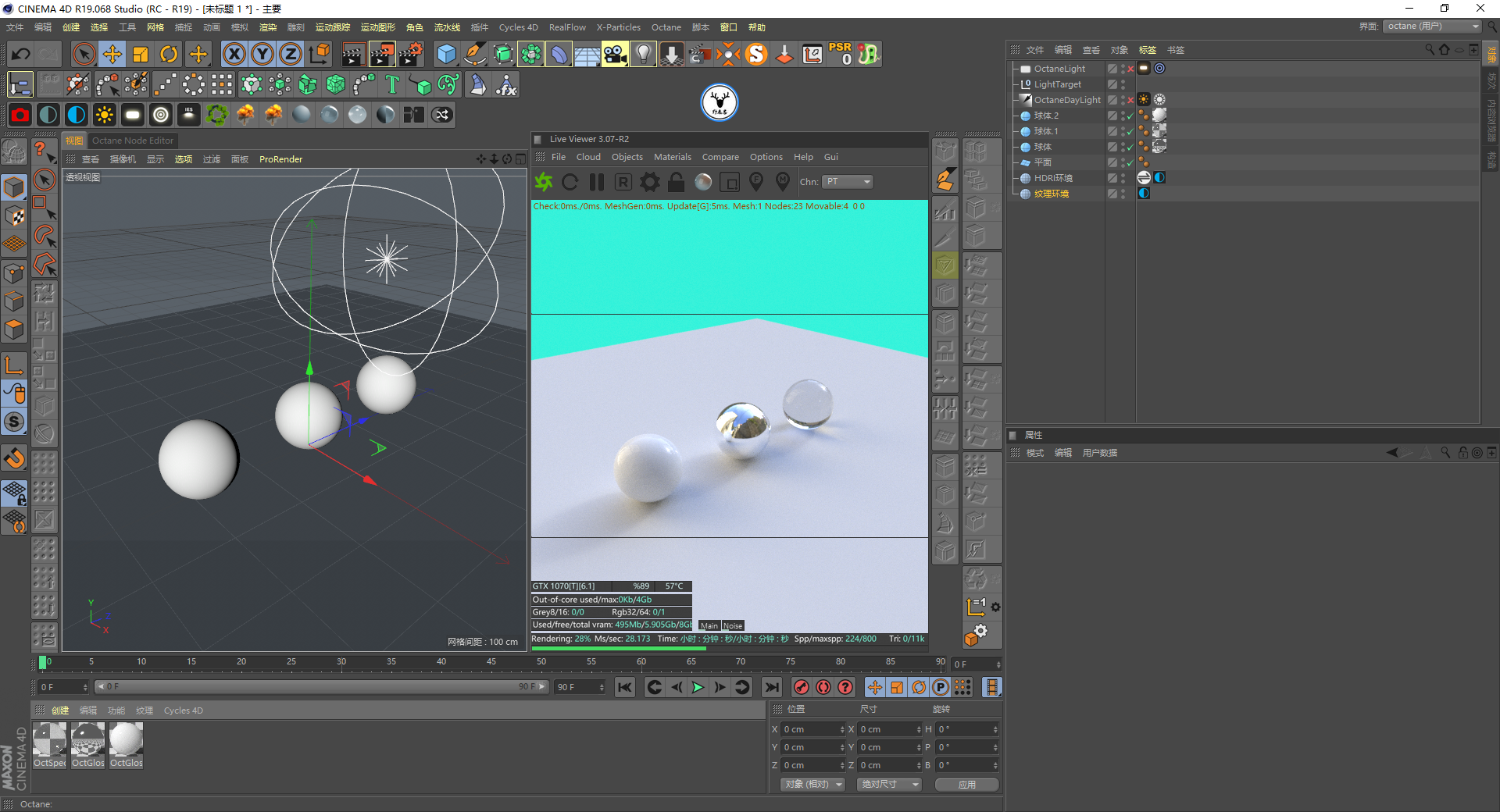Open the 绝对尺寸 size dropdown
1500x812 pixels.
(889, 784)
